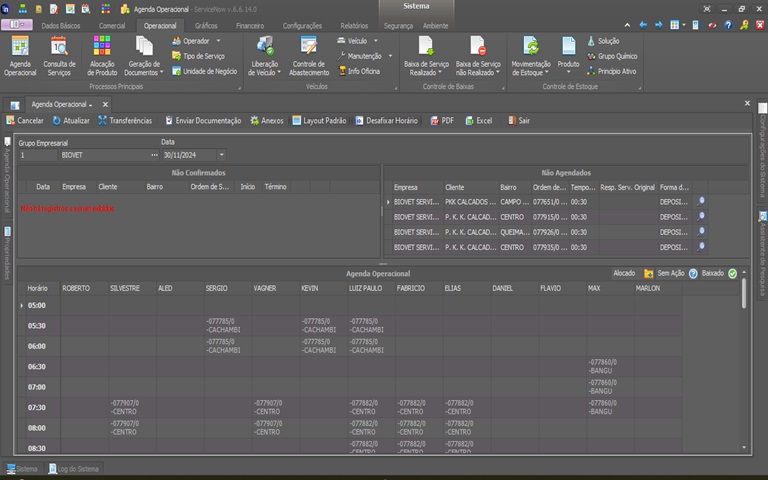Open the Data date picker dropdown

(x=221, y=155)
